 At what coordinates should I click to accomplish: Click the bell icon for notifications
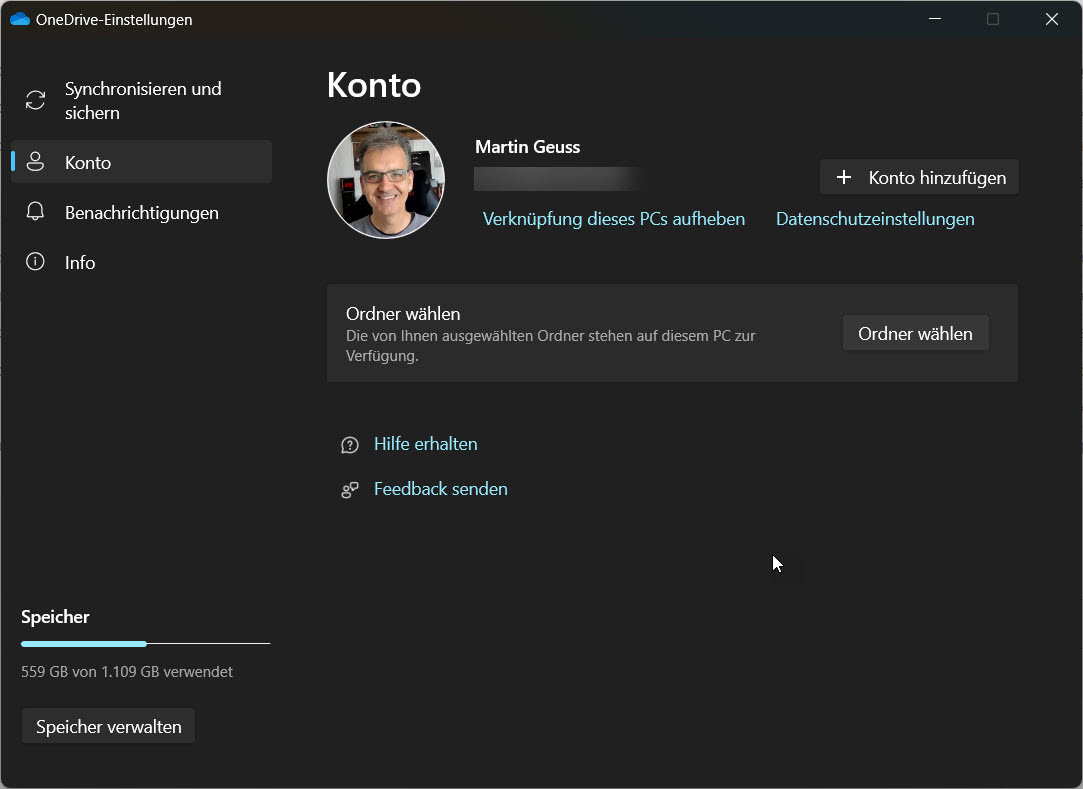pos(36,212)
